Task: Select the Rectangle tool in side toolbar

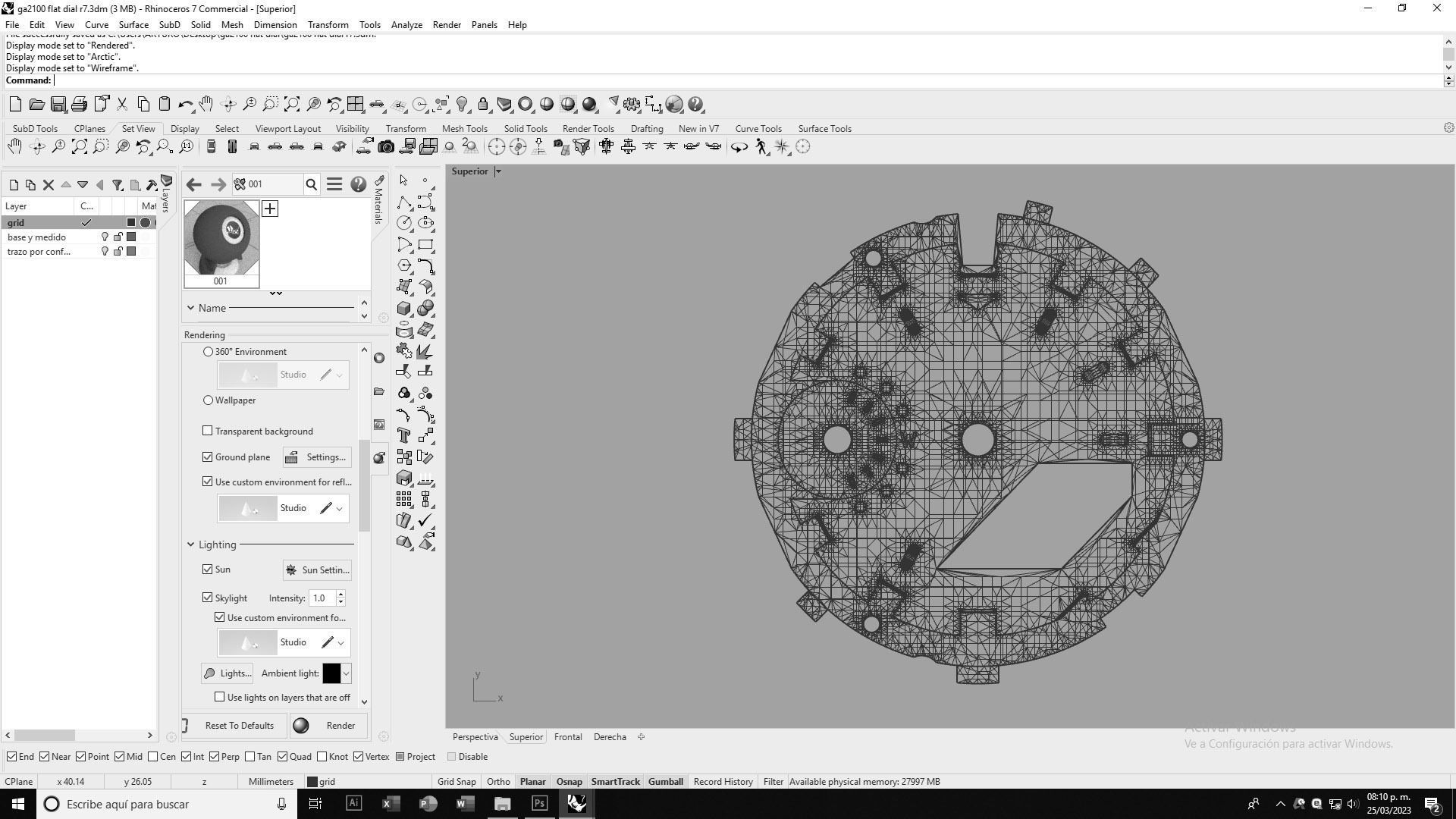Action: pyautogui.click(x=425, y=244)
